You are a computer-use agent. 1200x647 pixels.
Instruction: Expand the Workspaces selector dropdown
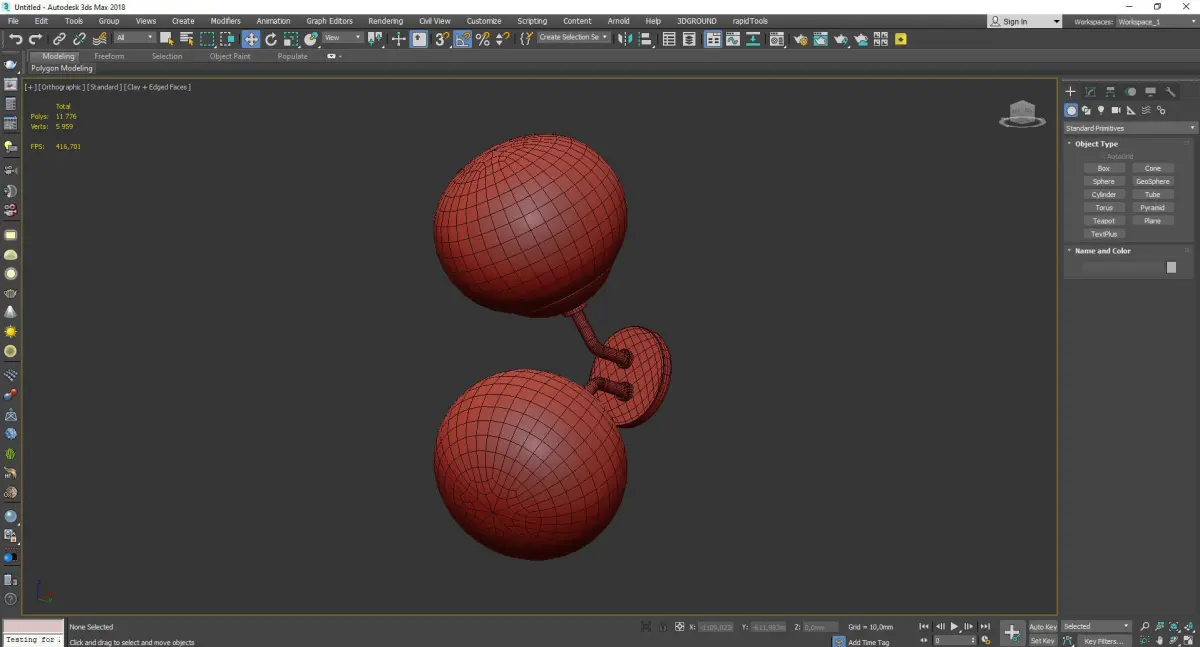pos(1155,21)
